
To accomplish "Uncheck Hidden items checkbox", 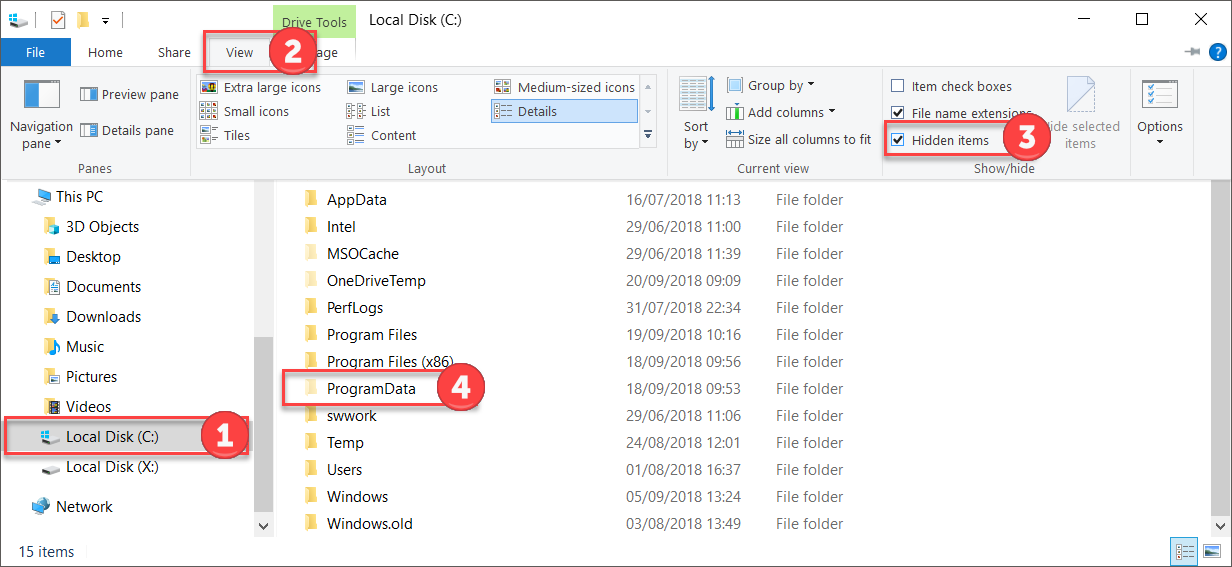I will click(x=898, y=140).
